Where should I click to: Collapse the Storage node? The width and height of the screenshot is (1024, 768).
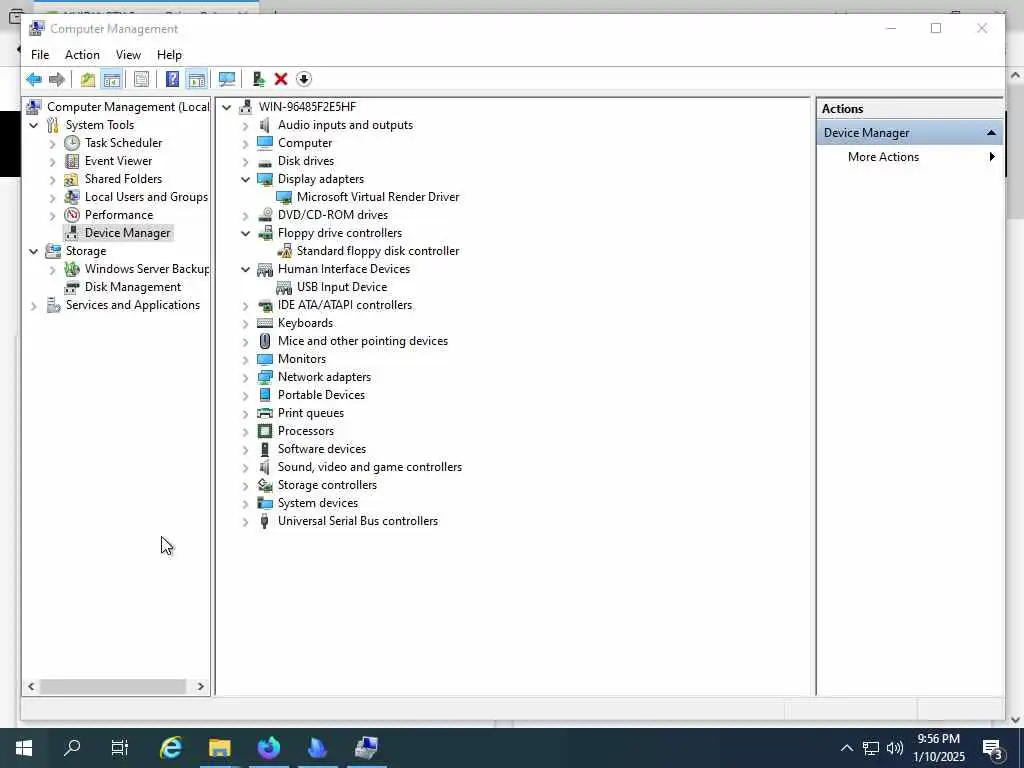pos(33,251)
